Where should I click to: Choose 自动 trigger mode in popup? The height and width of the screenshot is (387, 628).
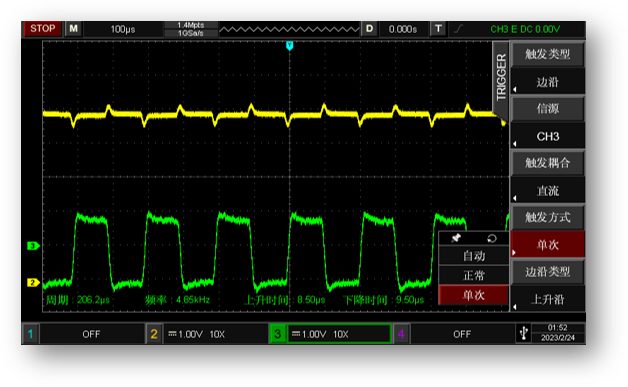click(x=474, y=256)
